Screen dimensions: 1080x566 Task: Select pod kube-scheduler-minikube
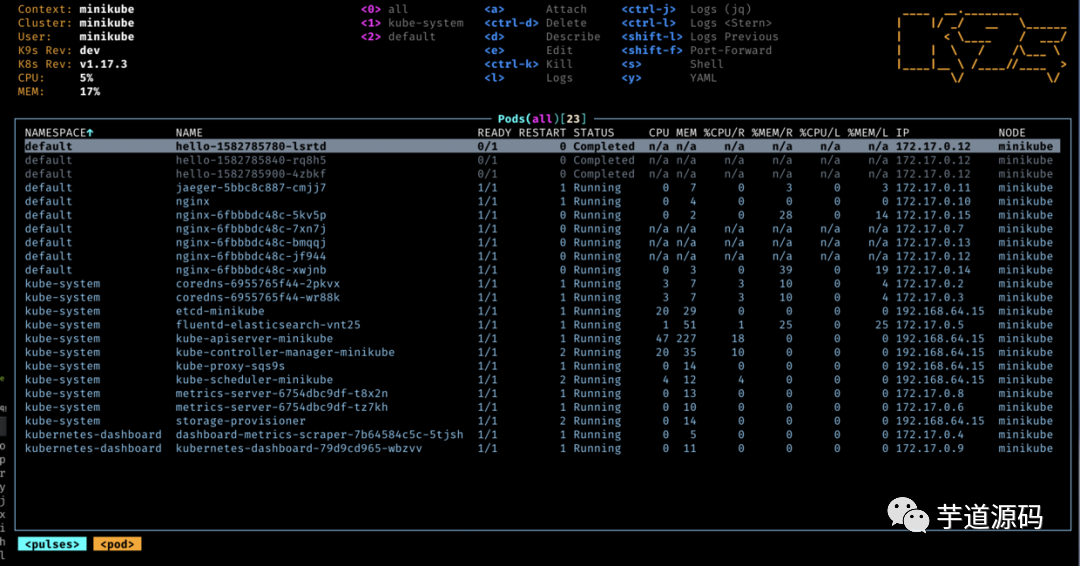click(x=542, y=379)
